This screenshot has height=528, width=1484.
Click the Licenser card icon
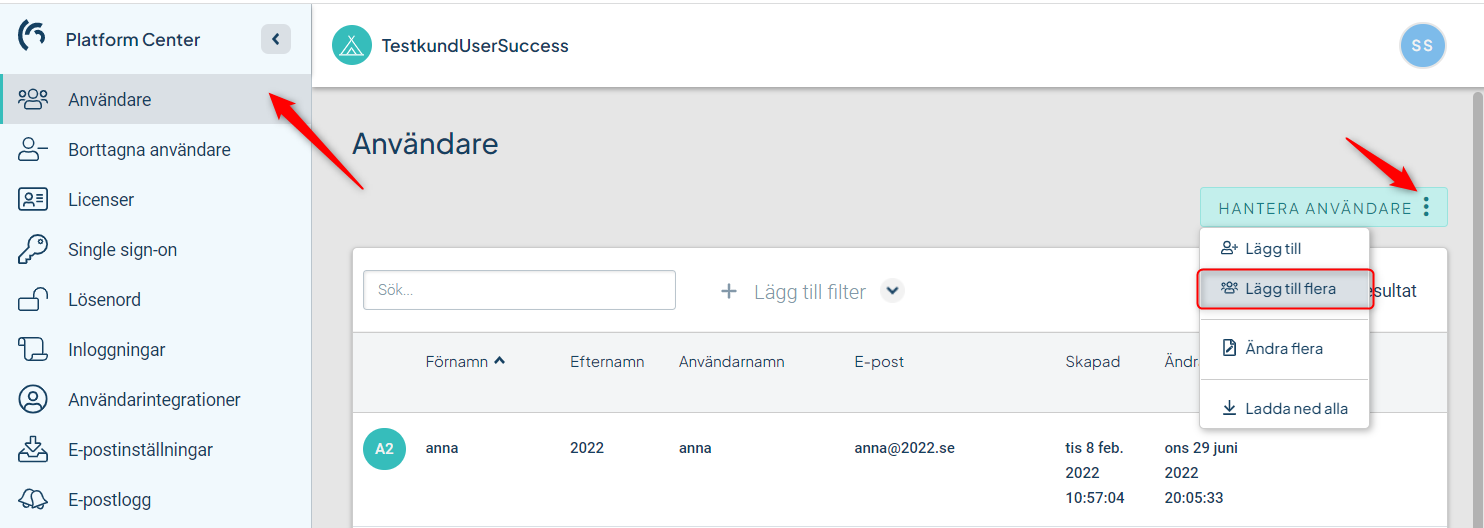tap(33, 200)
